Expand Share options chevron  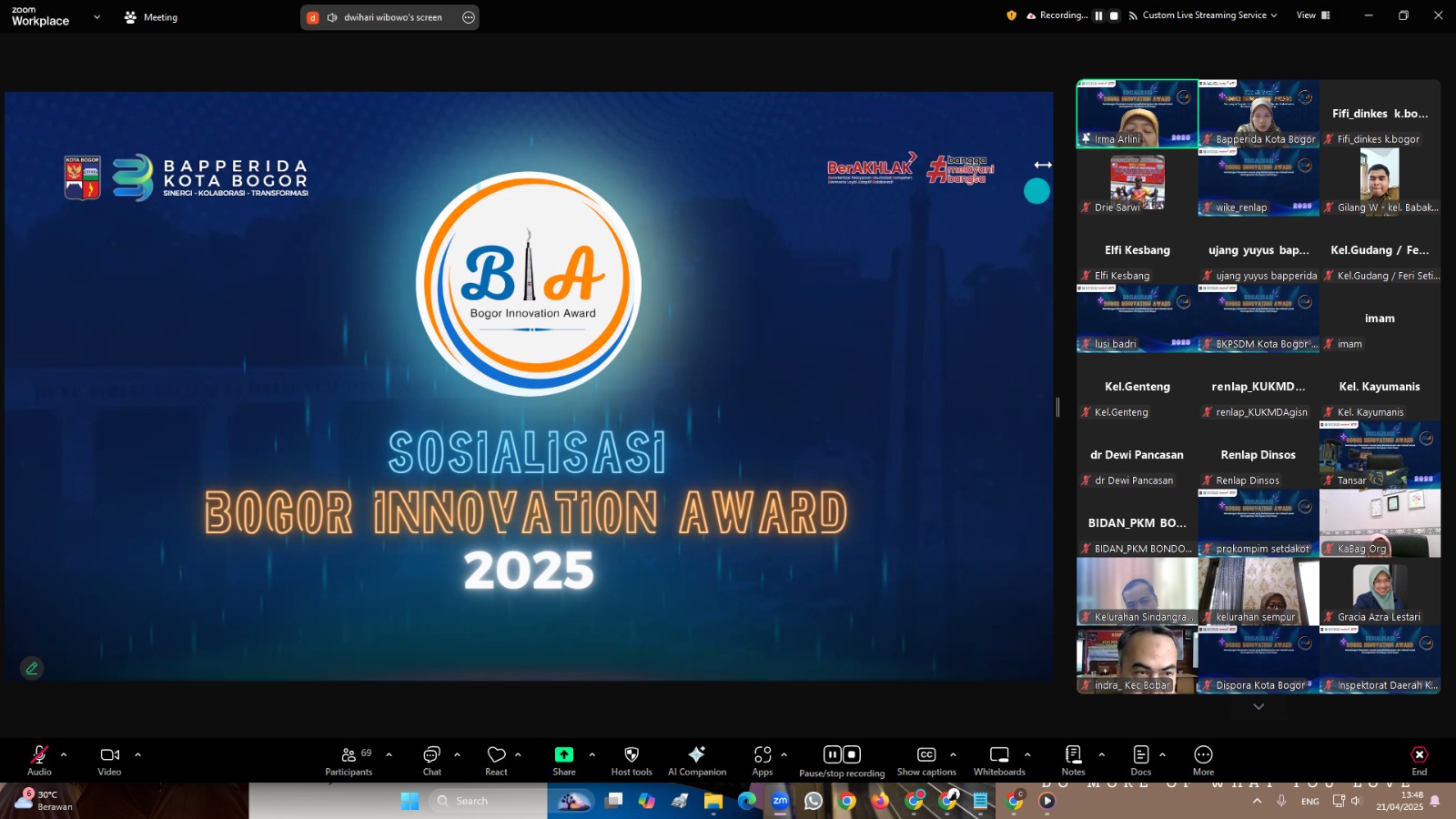592,754
